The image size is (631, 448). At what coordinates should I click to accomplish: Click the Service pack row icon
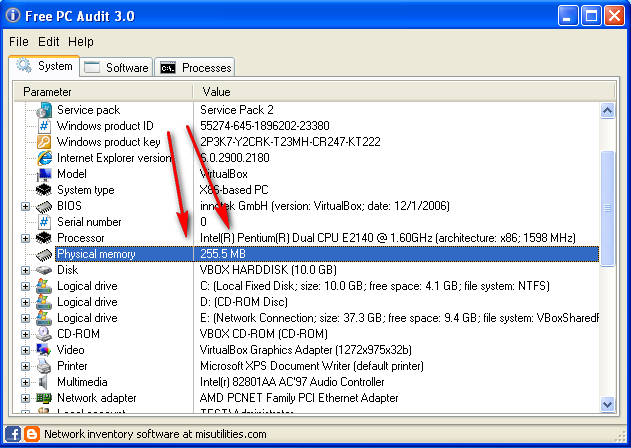44,110
